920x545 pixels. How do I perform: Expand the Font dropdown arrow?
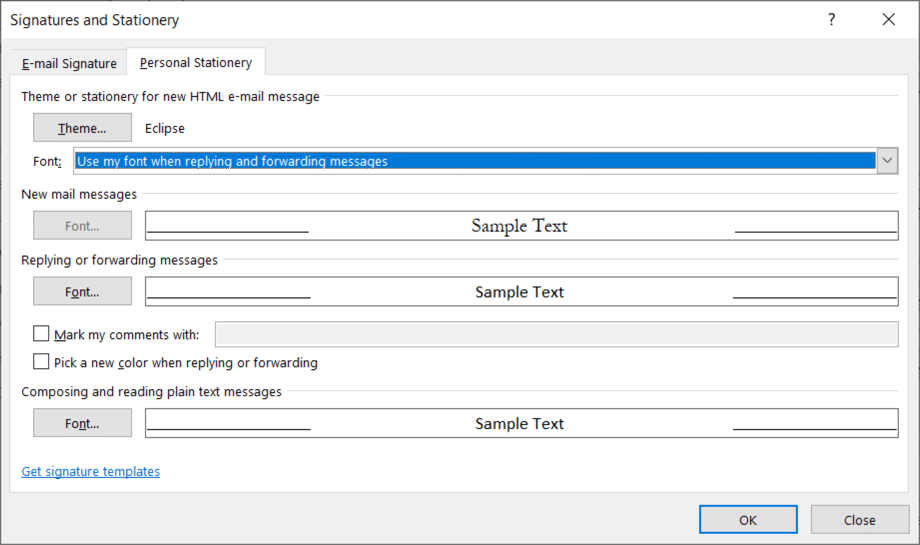click(887, 161)
